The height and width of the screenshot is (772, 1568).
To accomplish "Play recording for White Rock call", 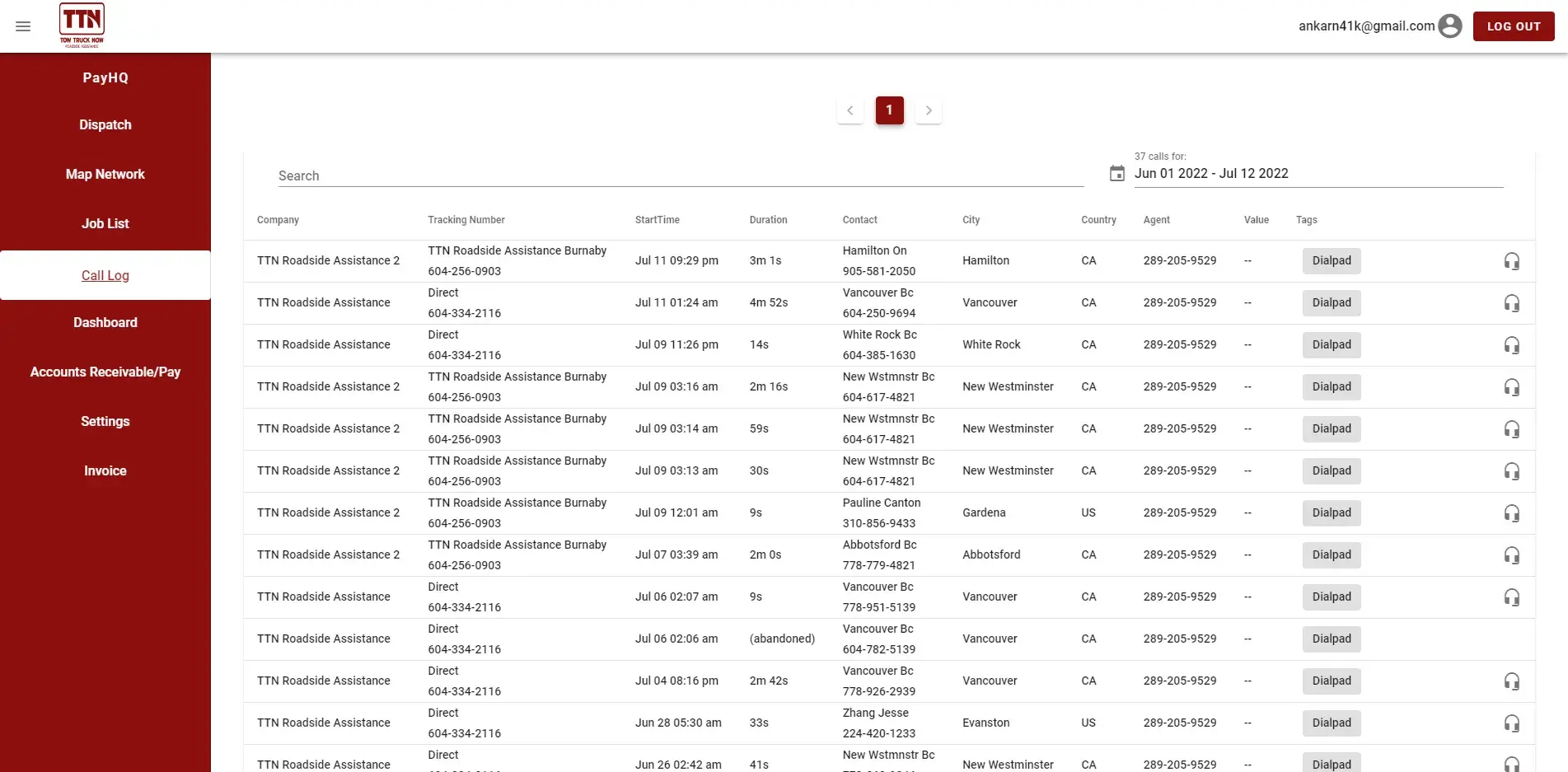I will (x=1511, y=345).
